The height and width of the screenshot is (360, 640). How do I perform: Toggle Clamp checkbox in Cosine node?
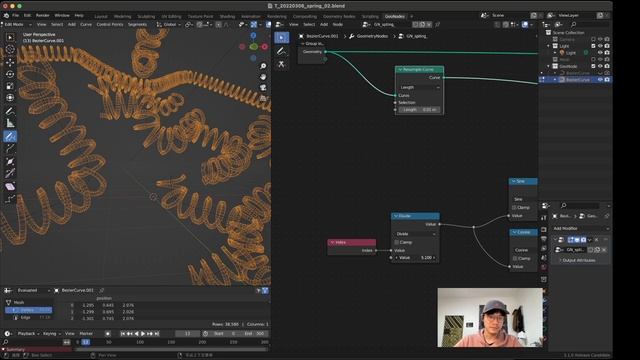pos(515,258)
